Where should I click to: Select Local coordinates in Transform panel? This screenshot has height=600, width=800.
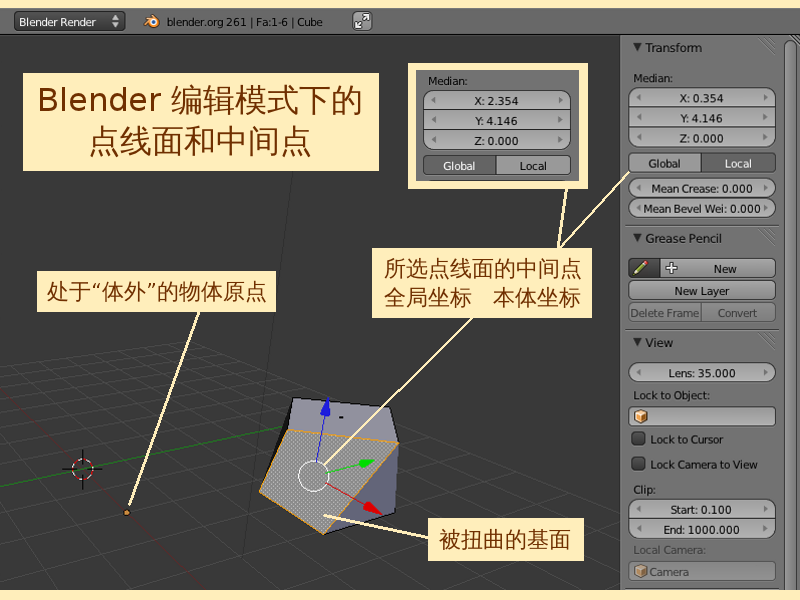coord(738,163)
